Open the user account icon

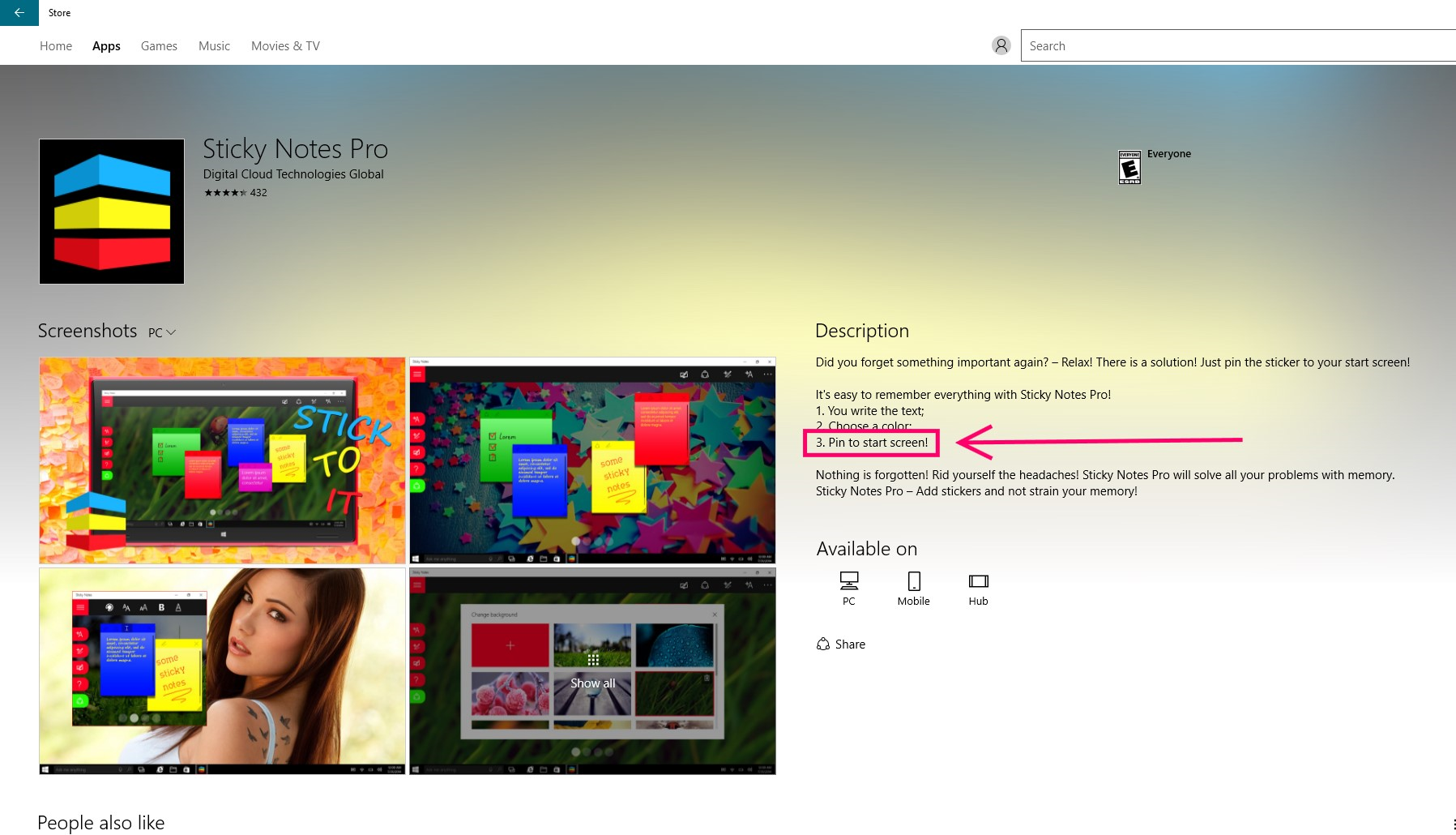[x=1001, y=45]
